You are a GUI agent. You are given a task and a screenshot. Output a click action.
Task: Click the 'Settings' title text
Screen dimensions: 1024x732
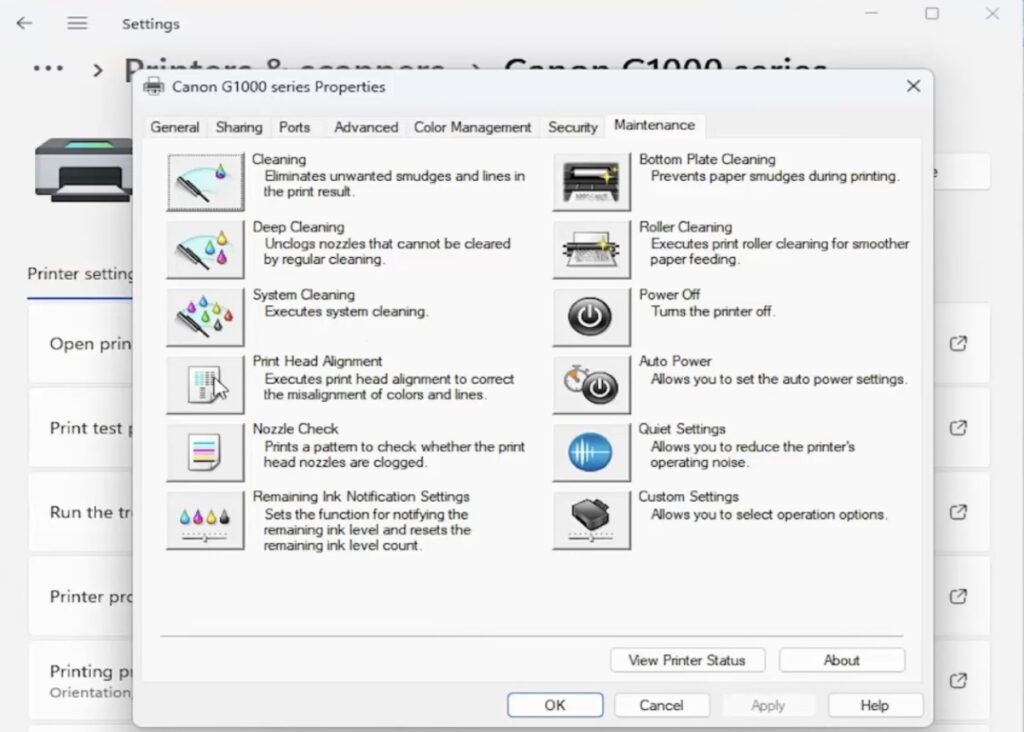click(151, 24)
